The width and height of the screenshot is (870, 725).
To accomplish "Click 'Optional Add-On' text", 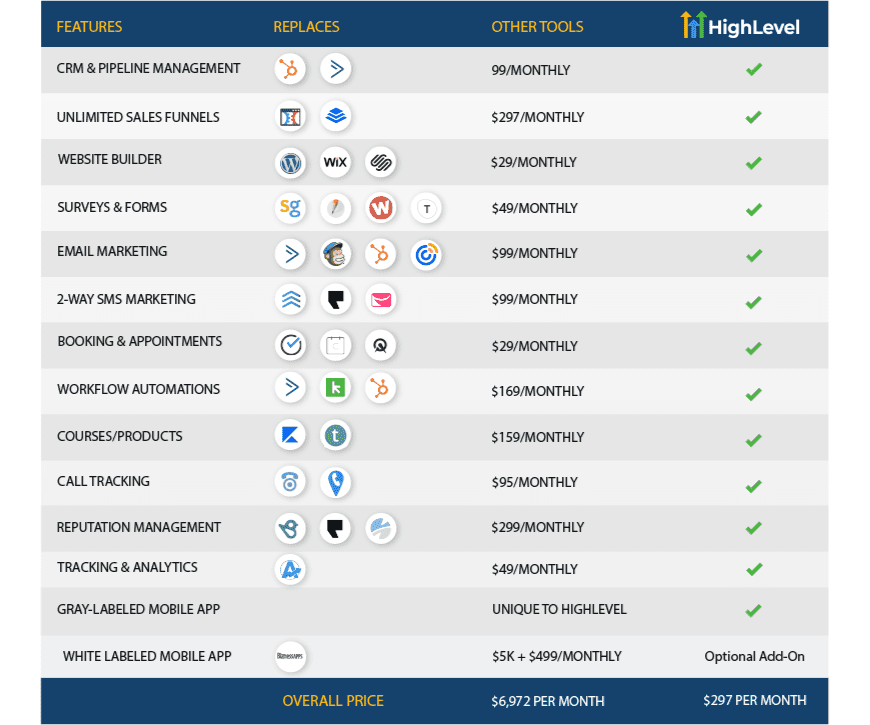I will coord(755,656).
